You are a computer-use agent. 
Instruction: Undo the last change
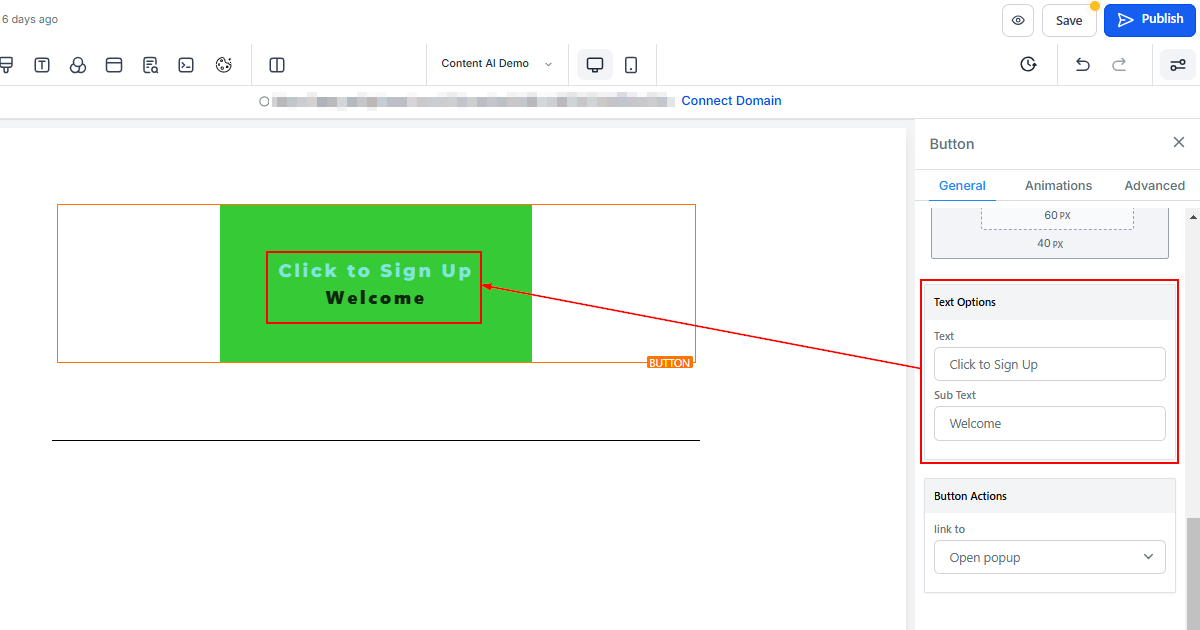click(1082, 65)
